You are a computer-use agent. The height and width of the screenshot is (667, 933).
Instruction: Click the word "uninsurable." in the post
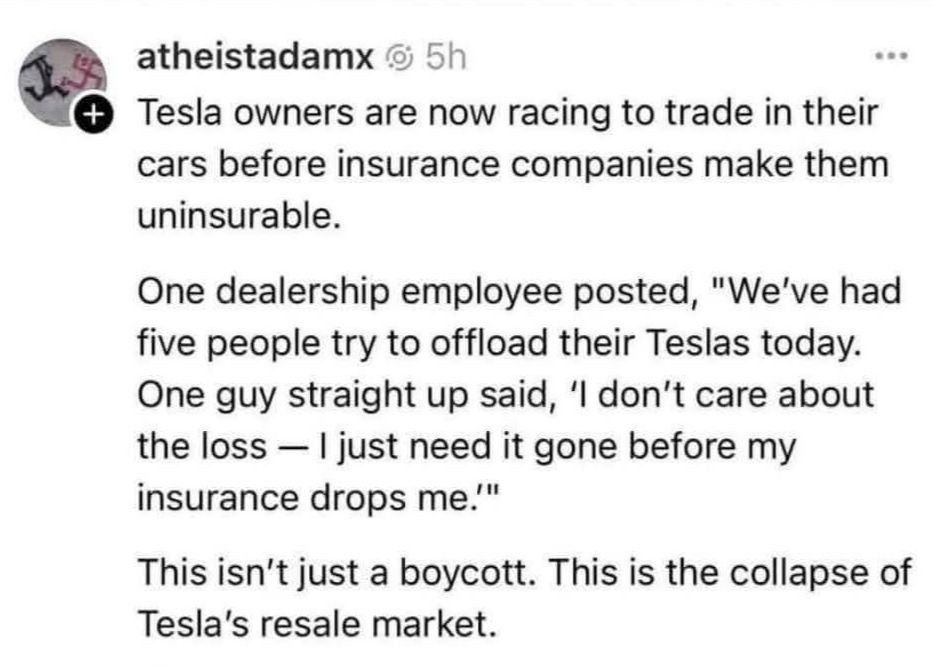tap(240, 215)
